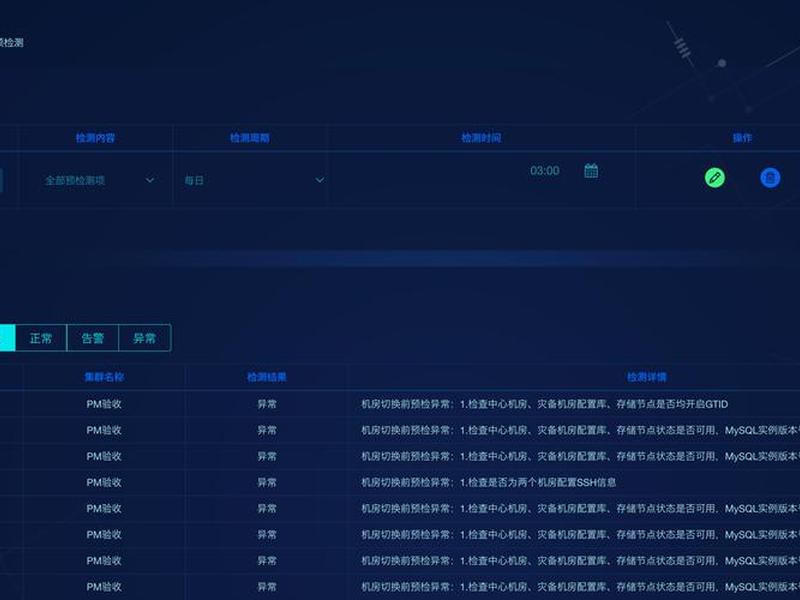Viewport: 800px width, 600px height.
Task: Select the detail text mentioning GTID
Action: click(544, 404)
